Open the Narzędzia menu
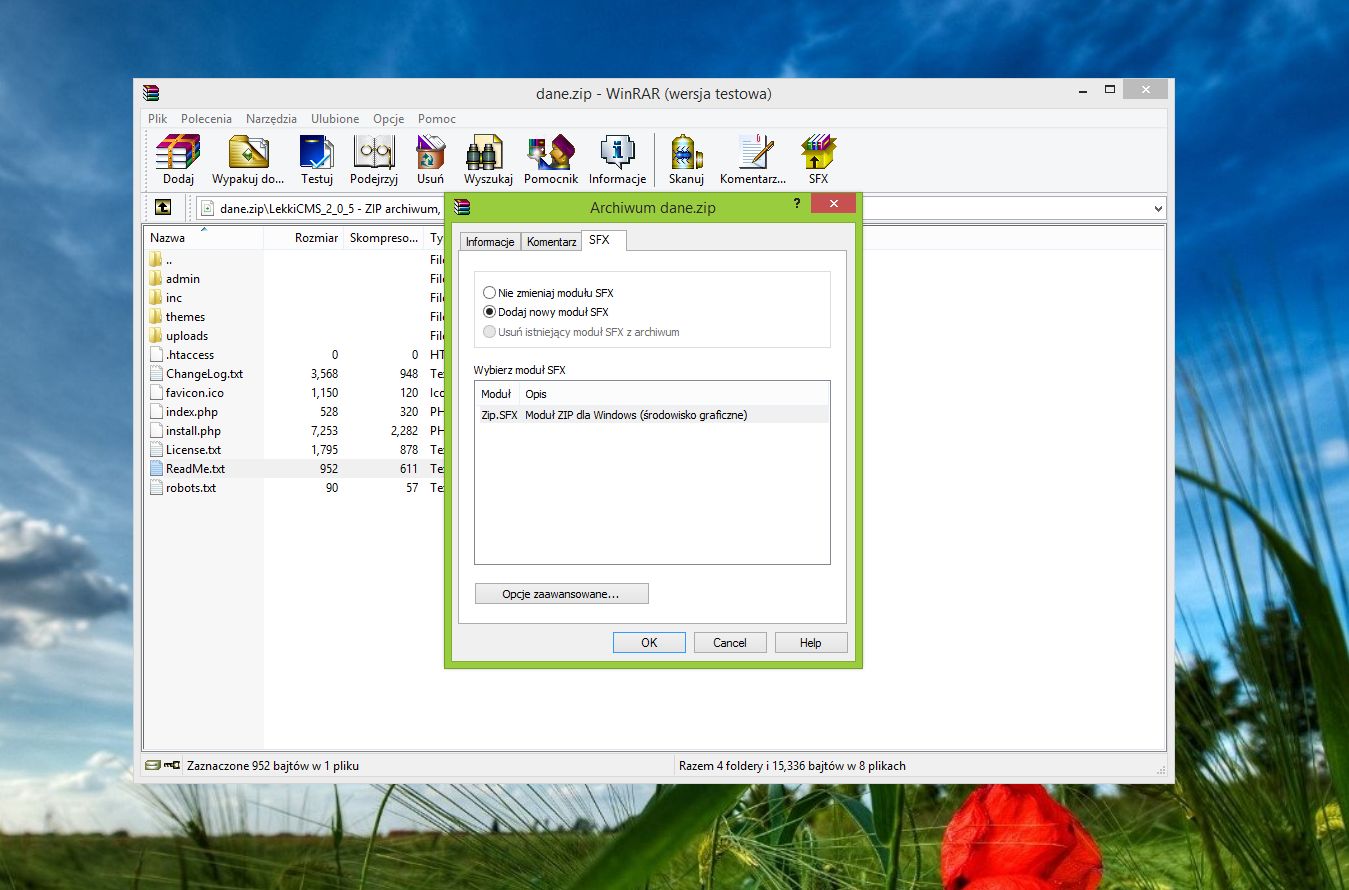 tap(271, 118)
